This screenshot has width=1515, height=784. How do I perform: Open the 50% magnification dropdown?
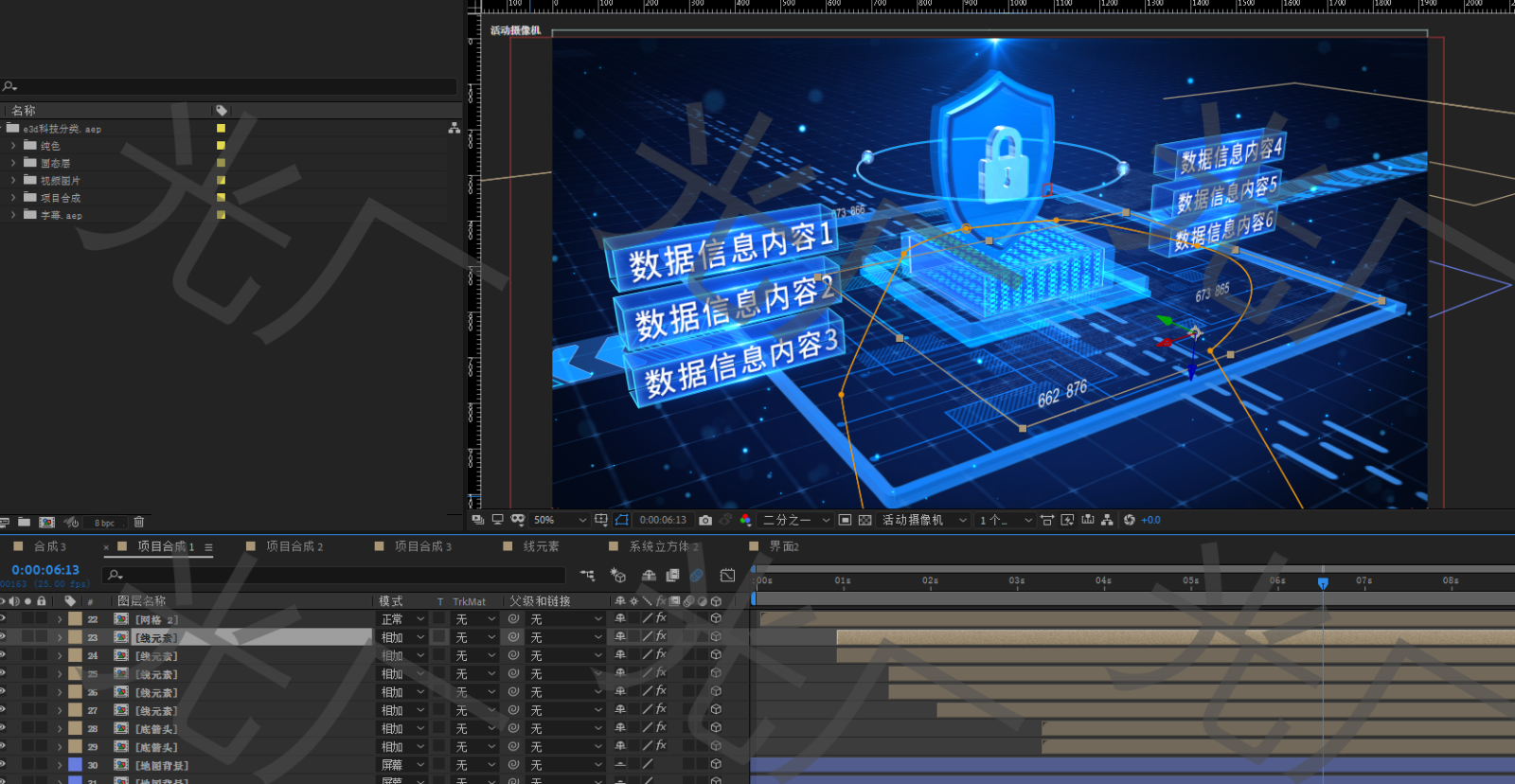click(560, 520)
